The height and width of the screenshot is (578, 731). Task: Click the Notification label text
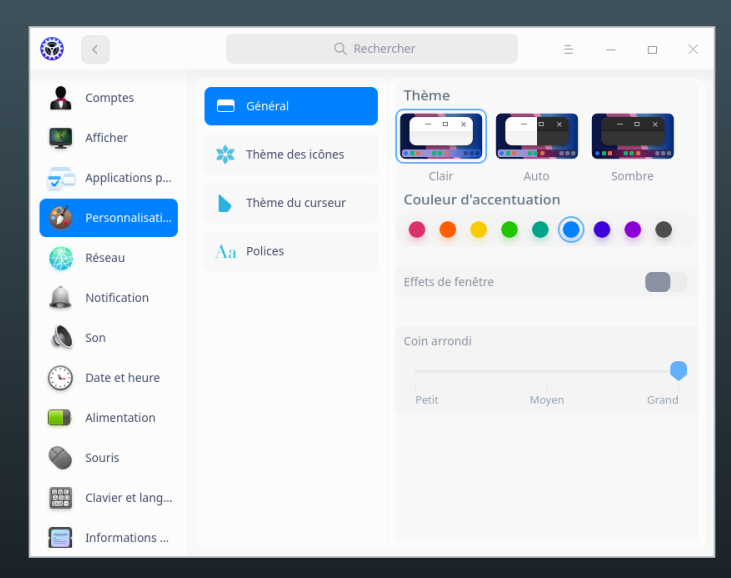117,298
